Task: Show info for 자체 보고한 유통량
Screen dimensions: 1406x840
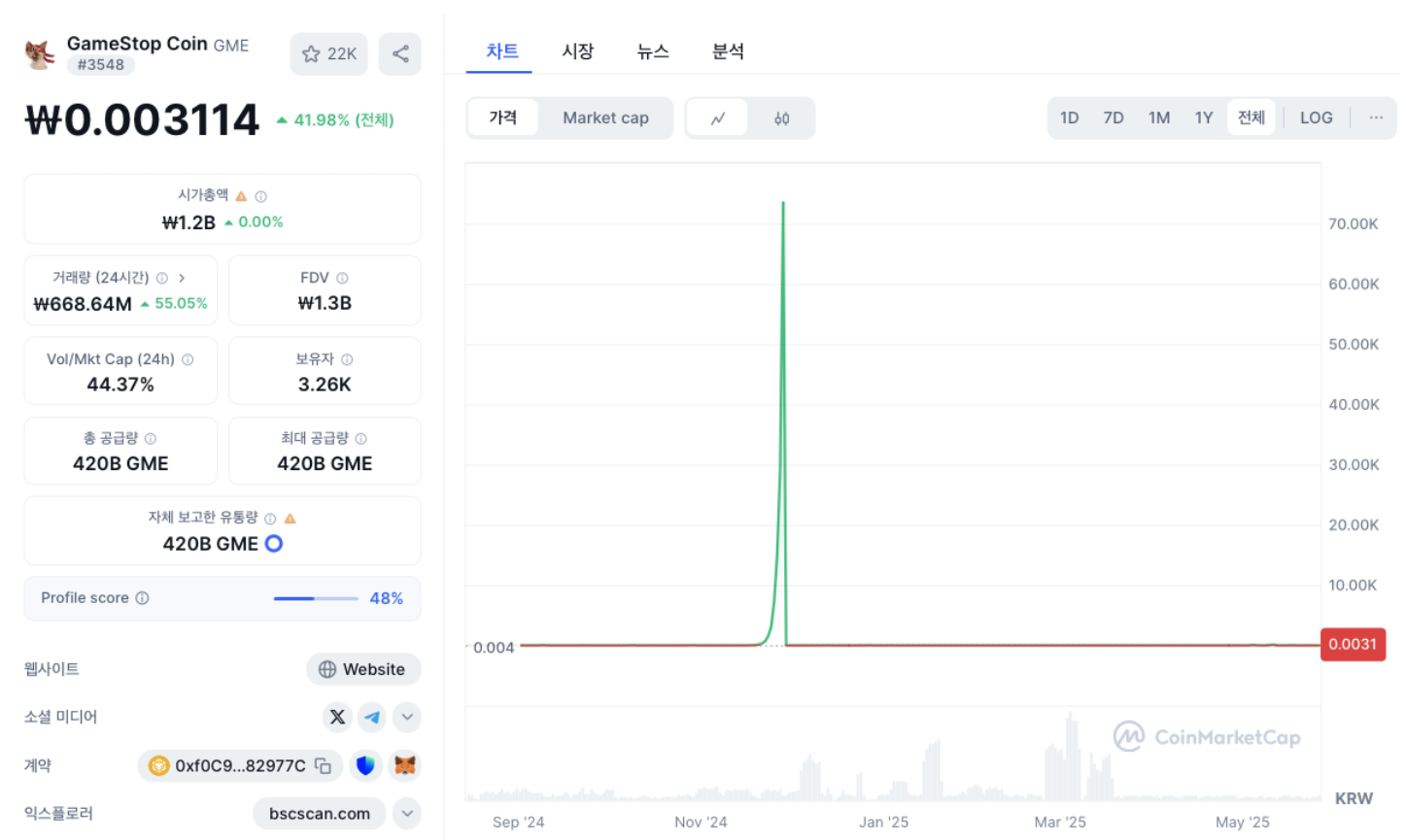Action: click(270, 519)
